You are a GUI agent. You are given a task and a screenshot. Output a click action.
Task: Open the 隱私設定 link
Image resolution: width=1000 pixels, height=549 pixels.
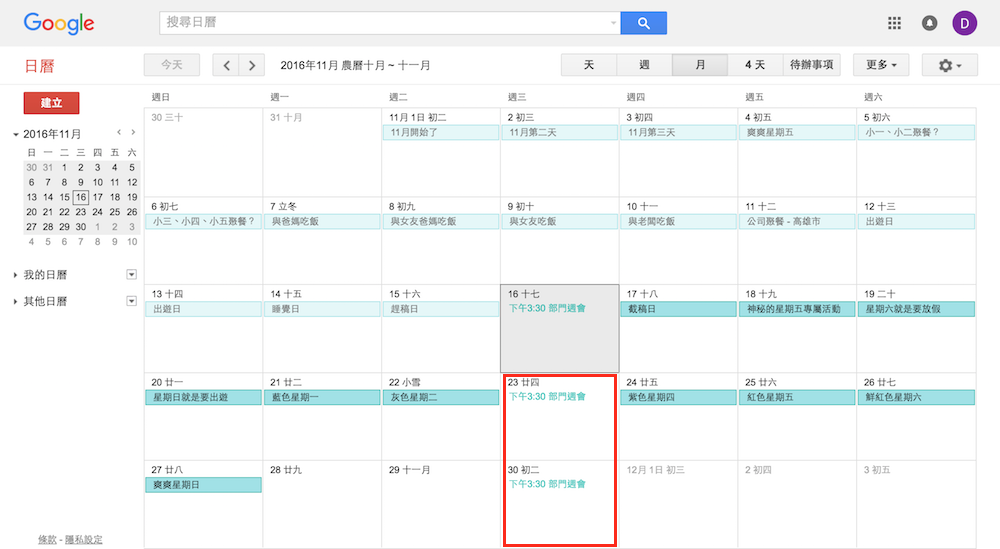click(x=83, y=540)
